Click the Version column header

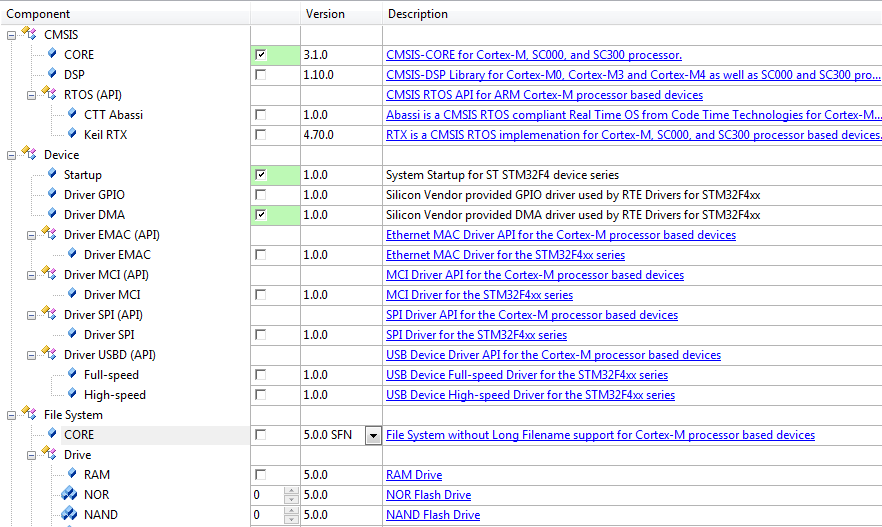(324, 14)
